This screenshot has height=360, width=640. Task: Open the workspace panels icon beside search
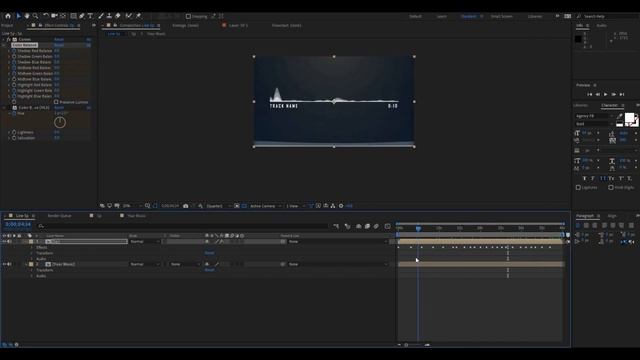point(567,16)
